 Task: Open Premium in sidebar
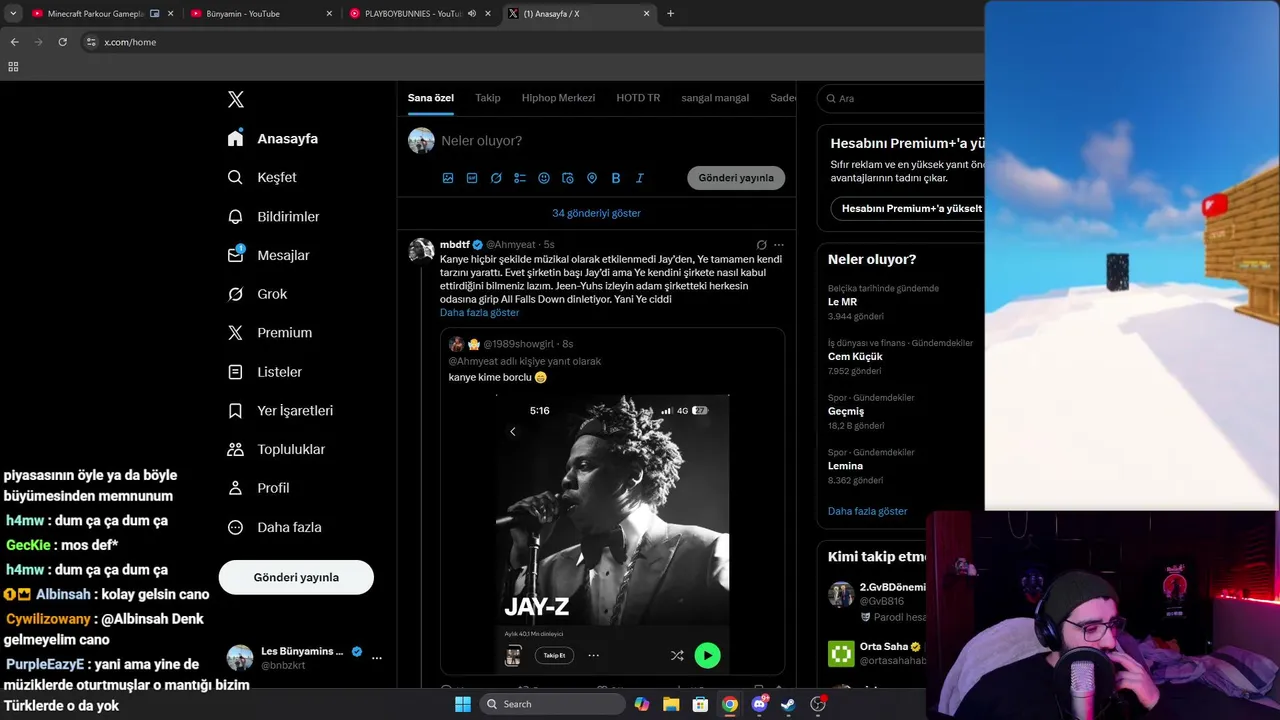pos(269,333)
